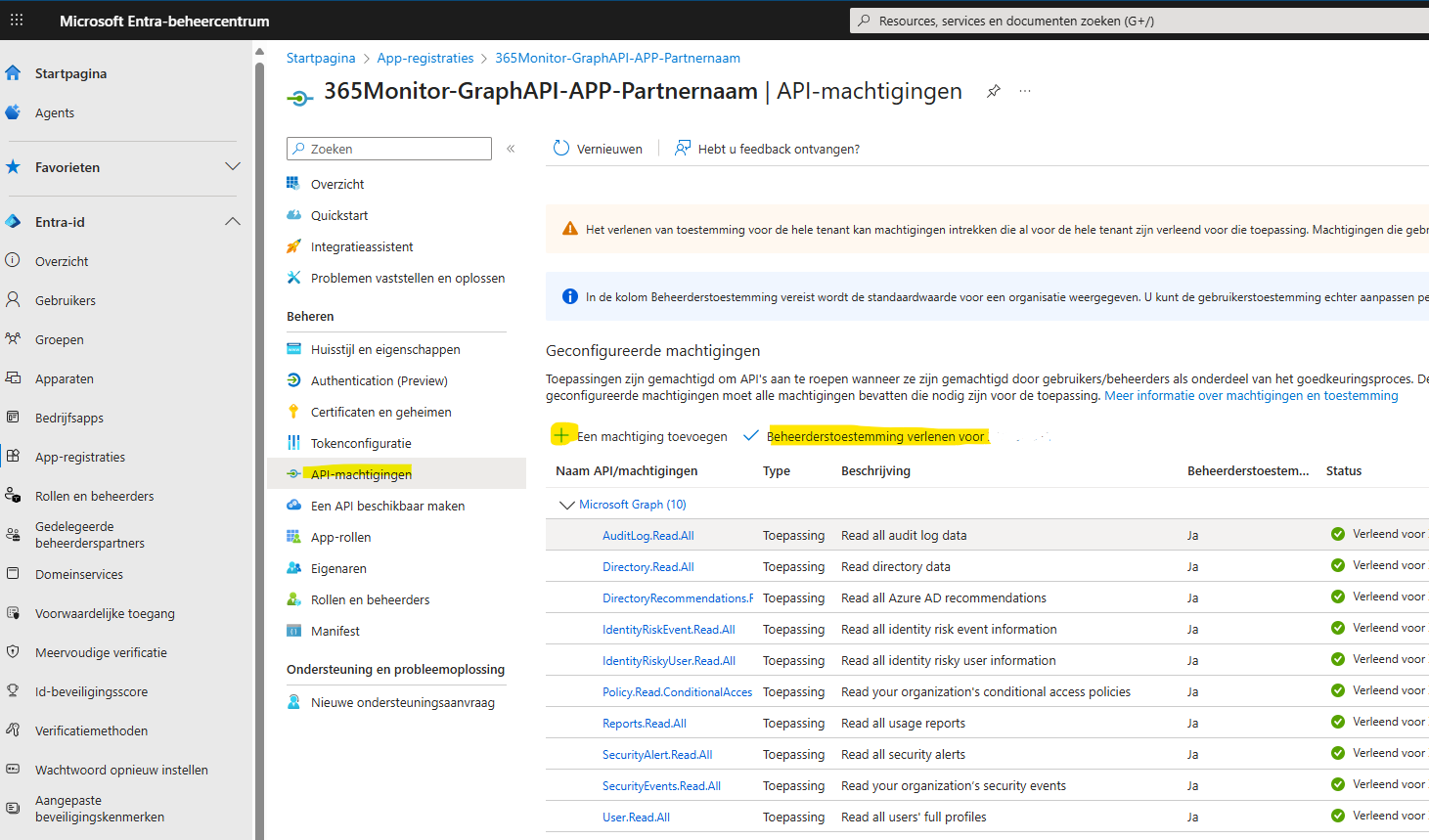This screenshot has width=1429, height=840.
Task: Click the Startpagina home icon in sidebar
Action: pos(13,72)
